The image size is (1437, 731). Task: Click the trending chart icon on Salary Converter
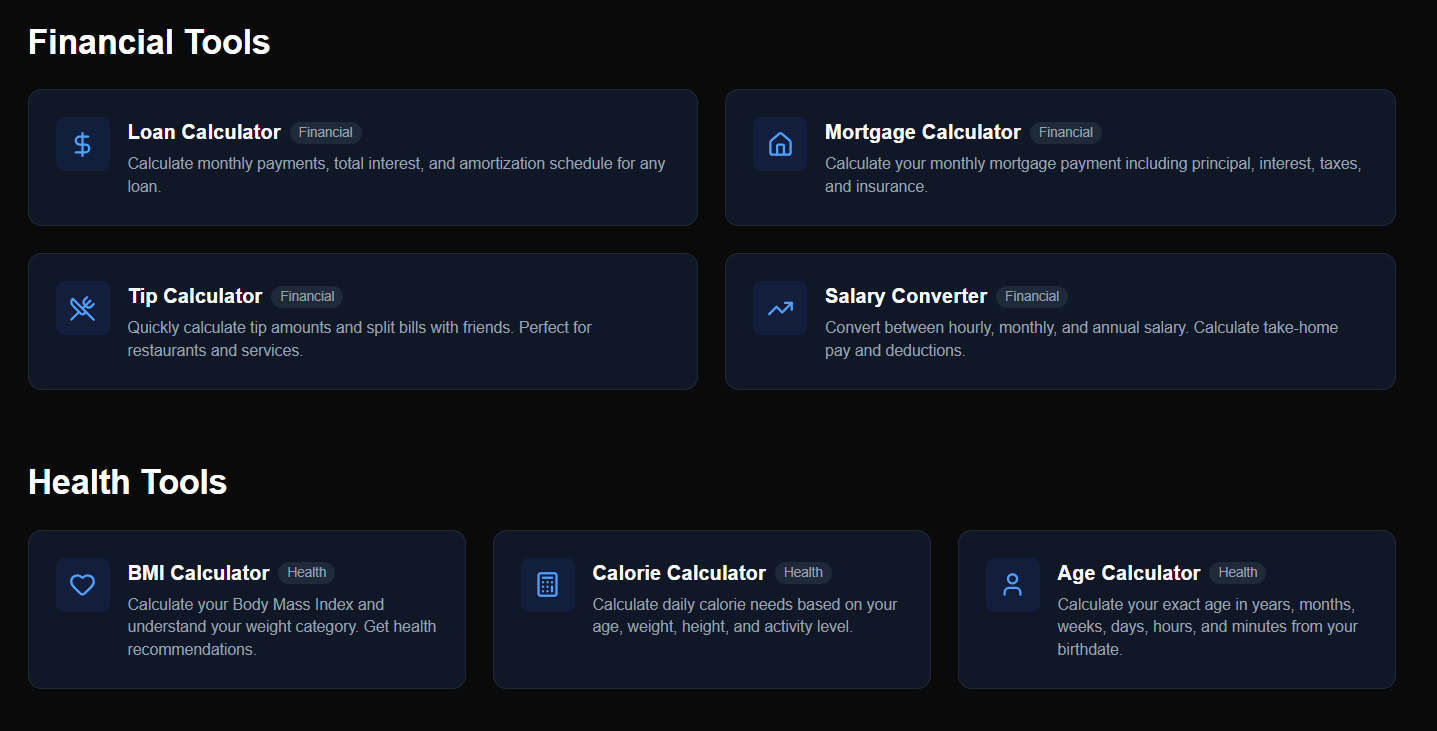(779, 307)
